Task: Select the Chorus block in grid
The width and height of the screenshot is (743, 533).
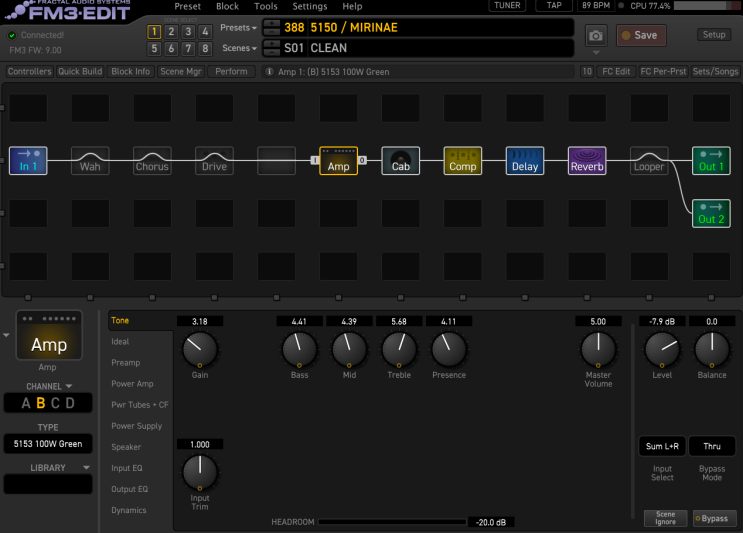Action: [x=152, y=161]
